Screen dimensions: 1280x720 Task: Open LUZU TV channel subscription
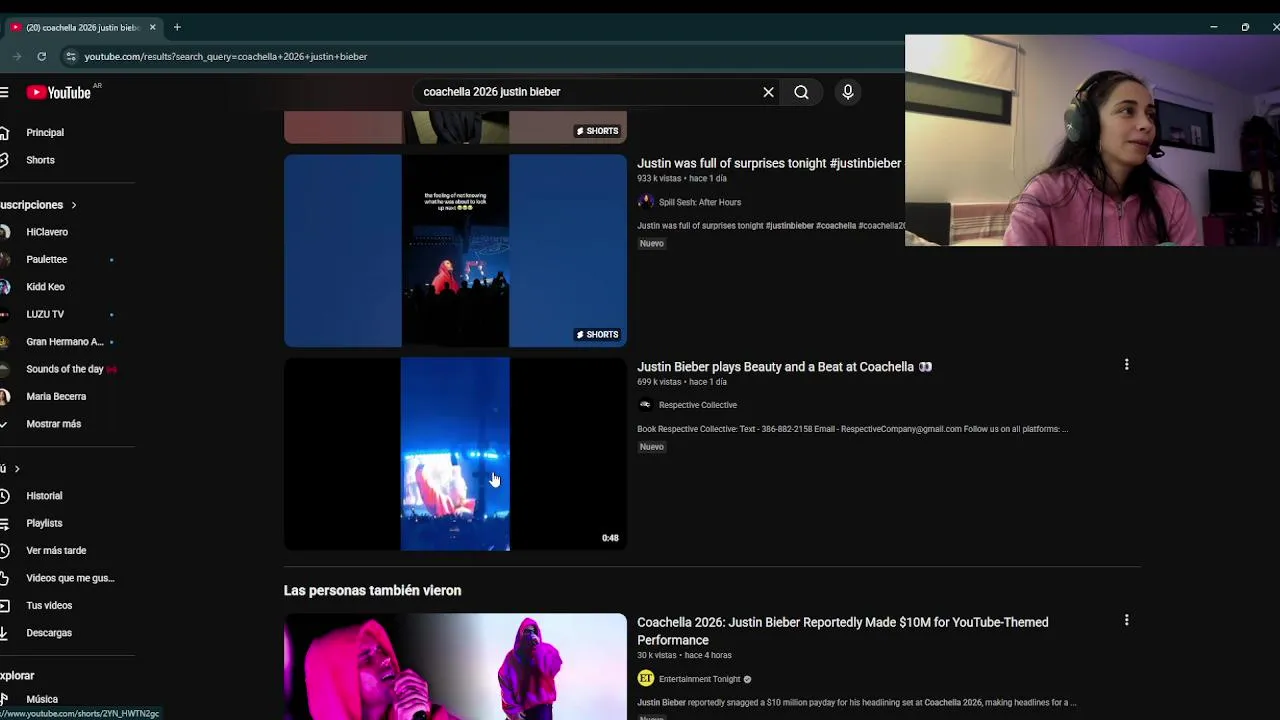click(x=45, y=314)
